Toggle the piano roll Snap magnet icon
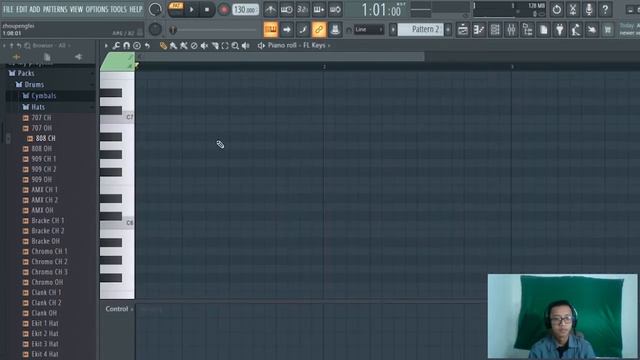This screenshot has width=640, height=360. pyautogui.click(x=127, y=46)
